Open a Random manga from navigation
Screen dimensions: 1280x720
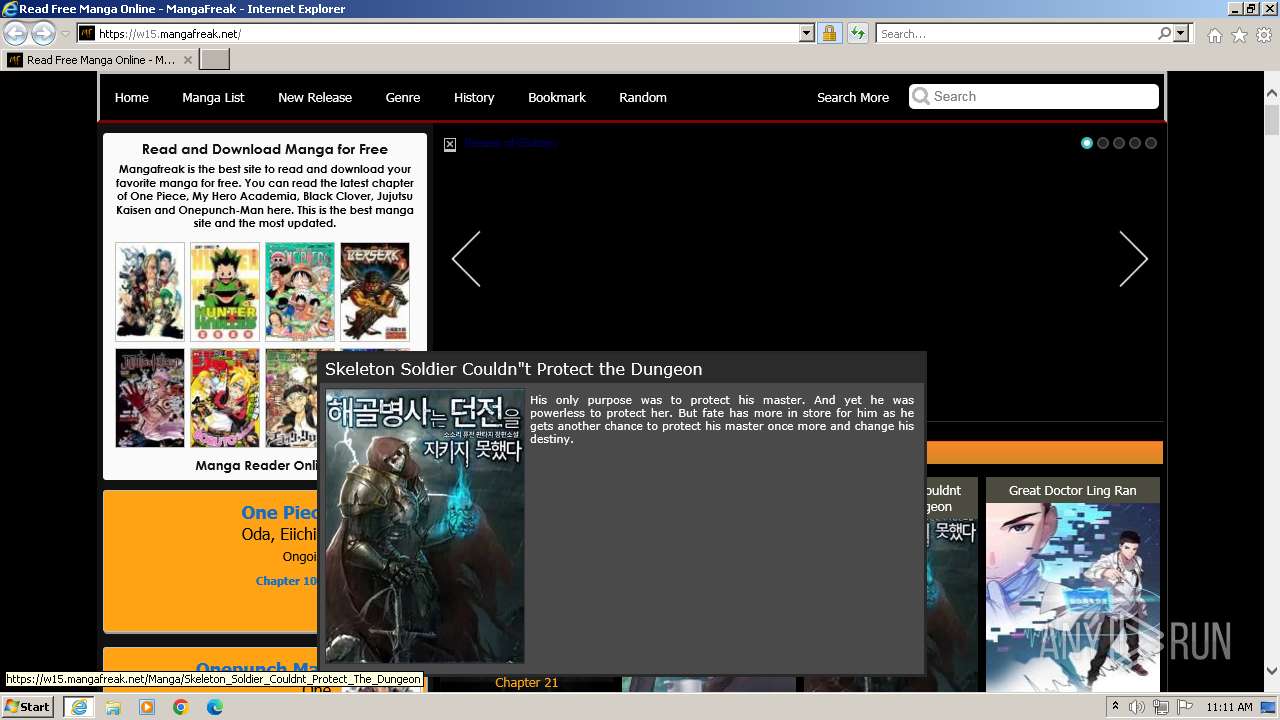643,97
